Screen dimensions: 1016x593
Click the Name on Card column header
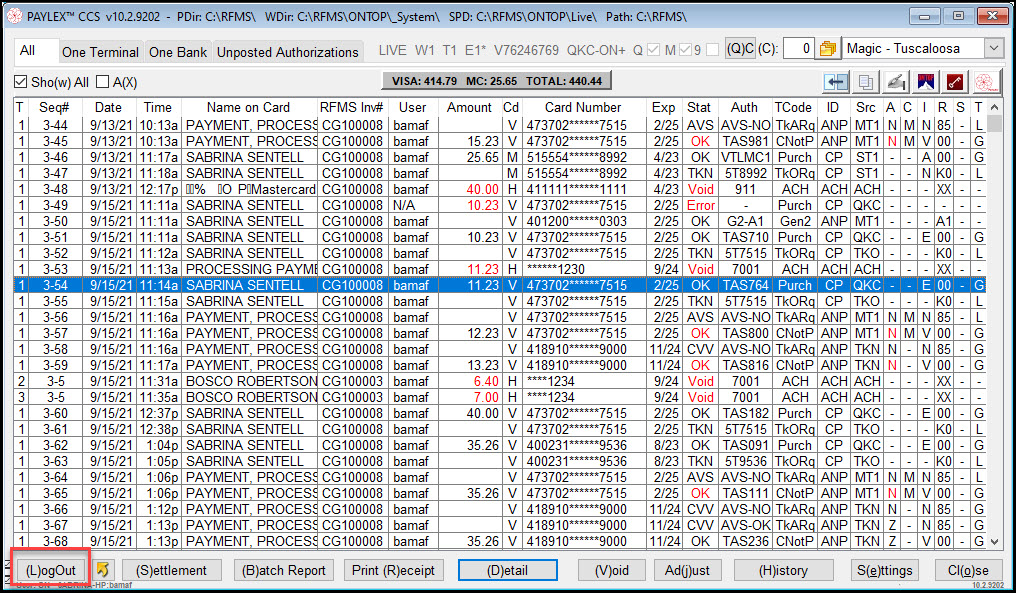pos(248,108)
